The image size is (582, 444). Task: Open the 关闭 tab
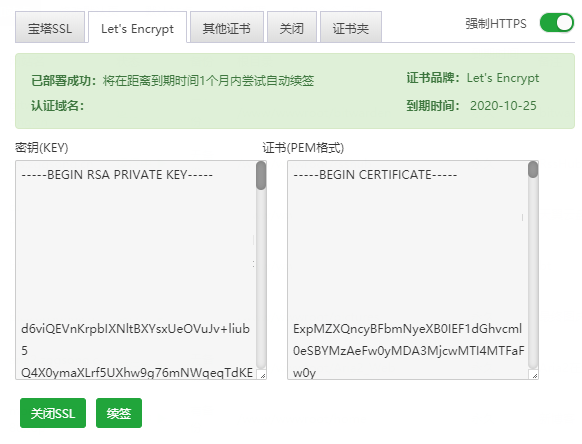tap(292, 27)
